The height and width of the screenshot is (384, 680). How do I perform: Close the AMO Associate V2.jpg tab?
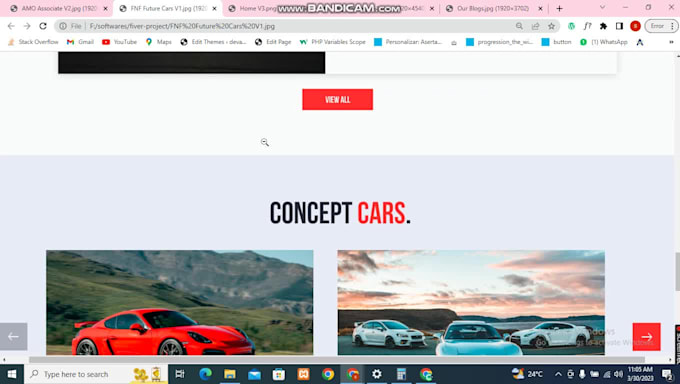coord(105,8)
